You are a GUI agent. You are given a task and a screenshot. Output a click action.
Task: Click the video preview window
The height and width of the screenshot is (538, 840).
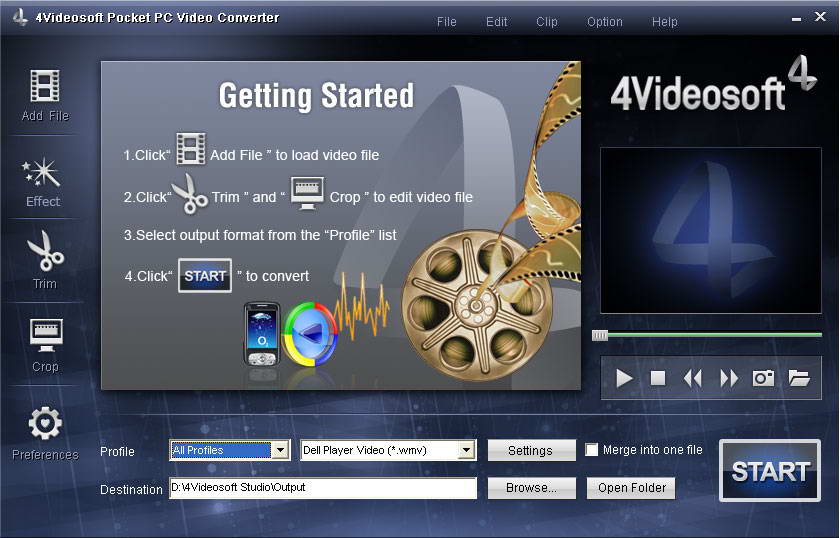[x=710, y=230]
